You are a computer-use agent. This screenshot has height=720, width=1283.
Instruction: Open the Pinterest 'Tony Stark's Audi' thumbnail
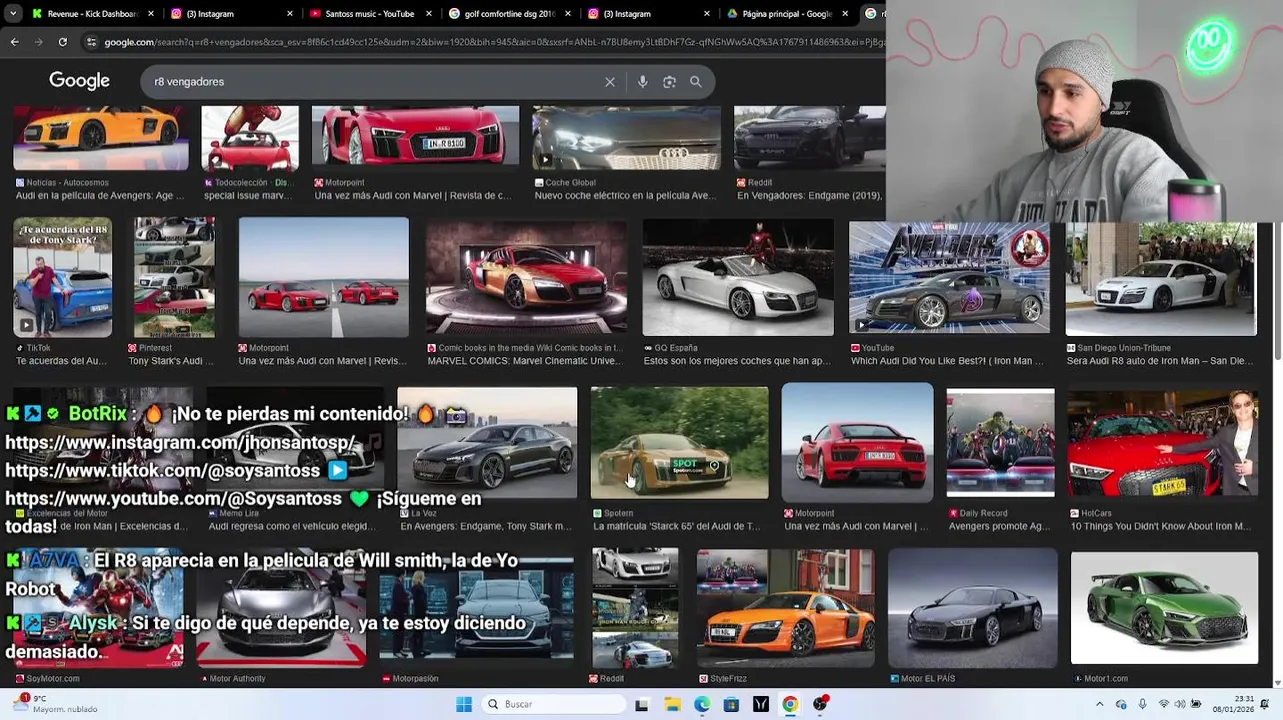(x=174, y=277)
